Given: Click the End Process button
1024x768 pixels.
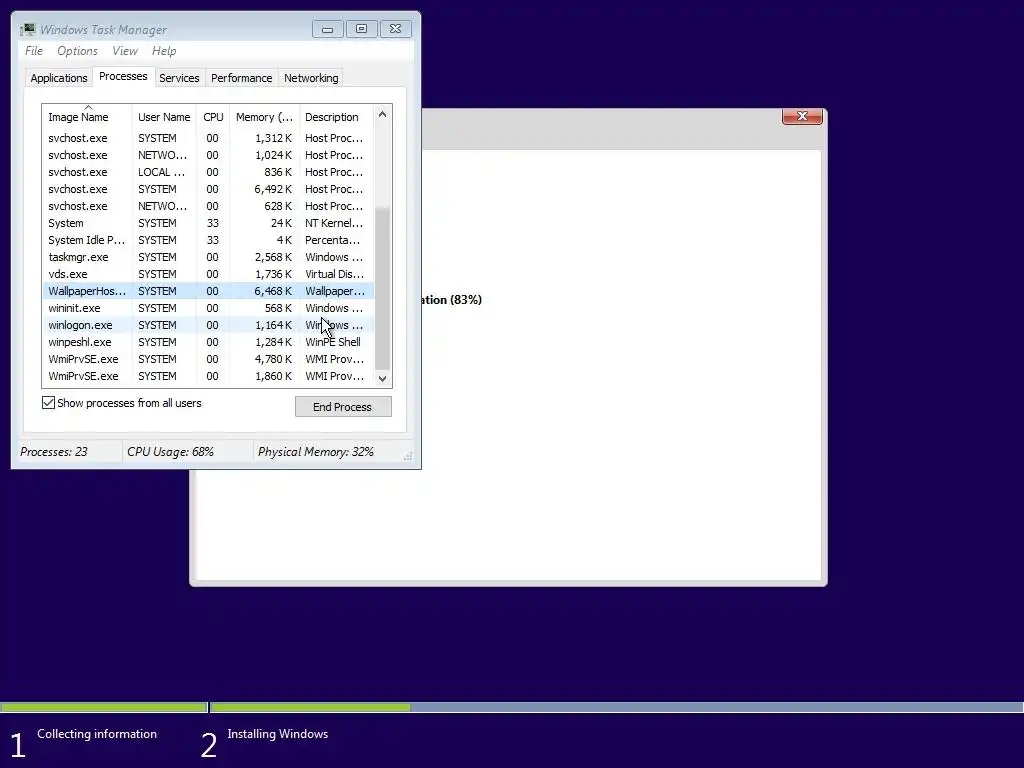Looking at the screenshot, I should click(343, 407).
